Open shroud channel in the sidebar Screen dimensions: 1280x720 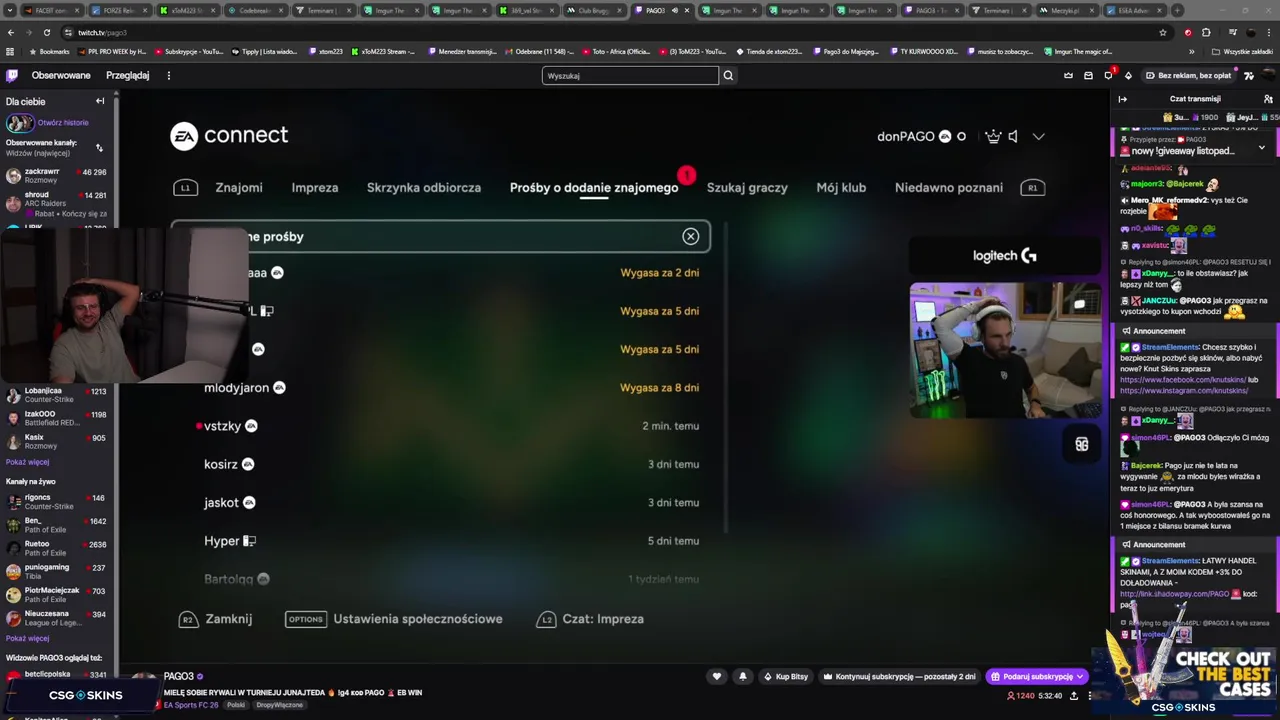click(x=56, y=204)
